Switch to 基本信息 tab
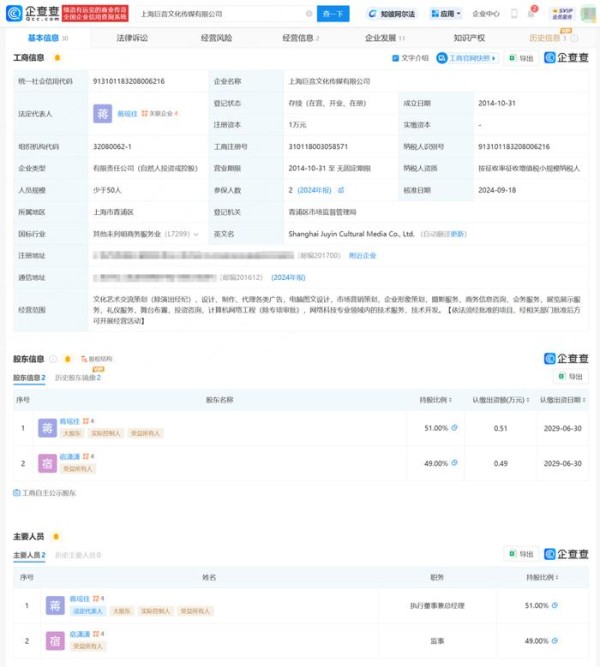The image size is (600, 667). tap(48, 38)
